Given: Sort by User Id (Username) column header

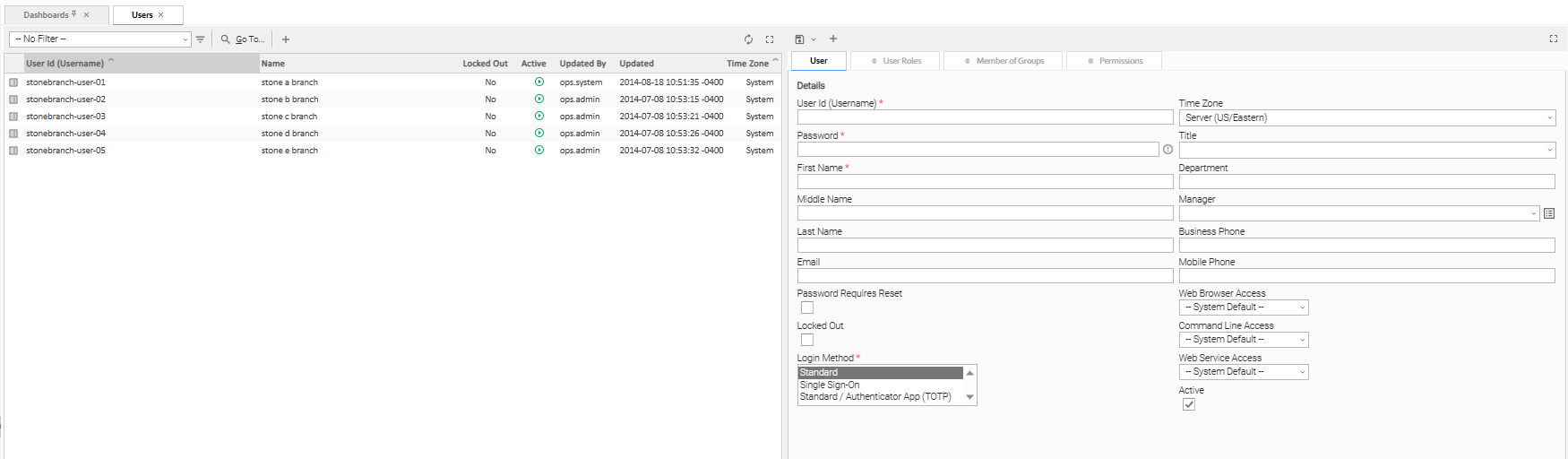Looking at the screenshot, I should click(65, 64).
